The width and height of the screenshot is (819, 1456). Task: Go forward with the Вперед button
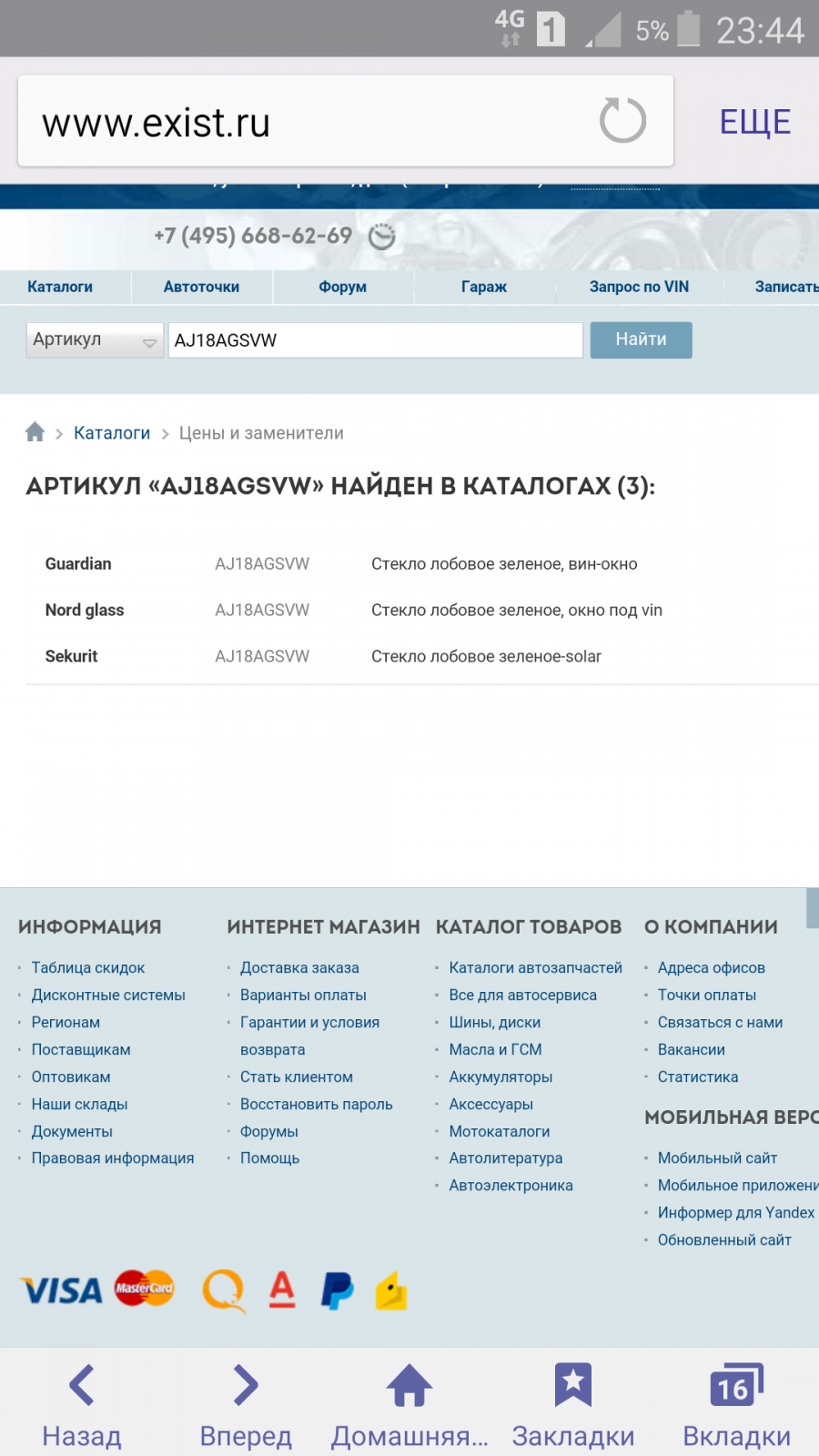(246, 1406)
